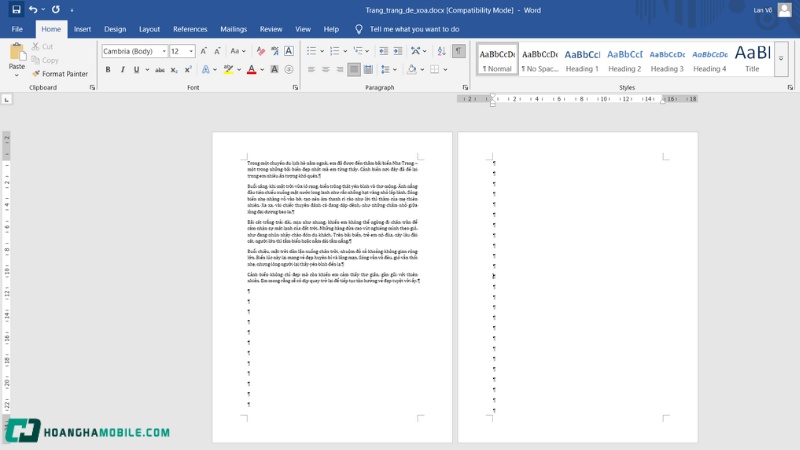Switch to the References tab
800x450 pixels.
click(x=190, y=29)
